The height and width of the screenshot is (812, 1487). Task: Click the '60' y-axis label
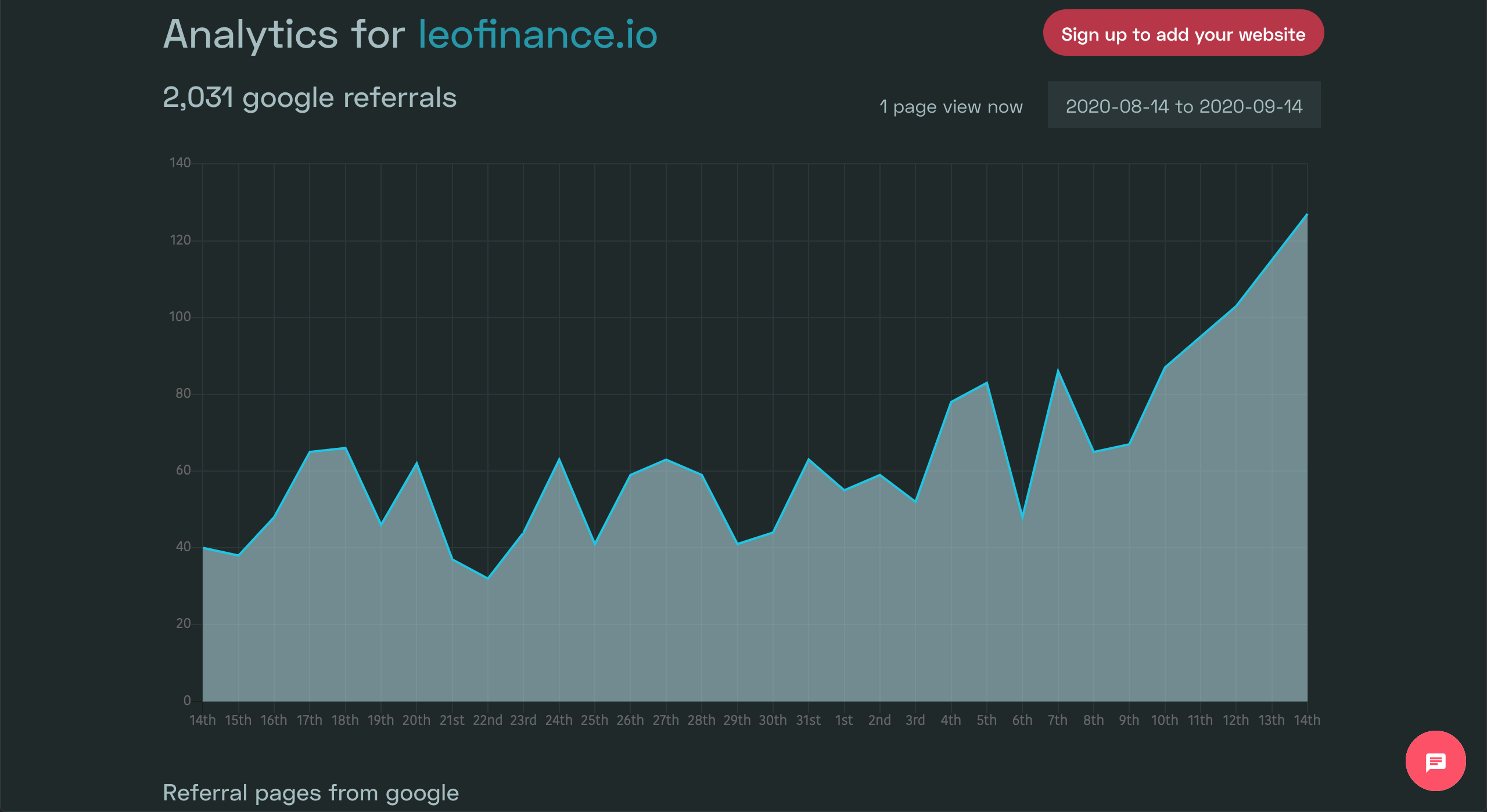(183, 470)
